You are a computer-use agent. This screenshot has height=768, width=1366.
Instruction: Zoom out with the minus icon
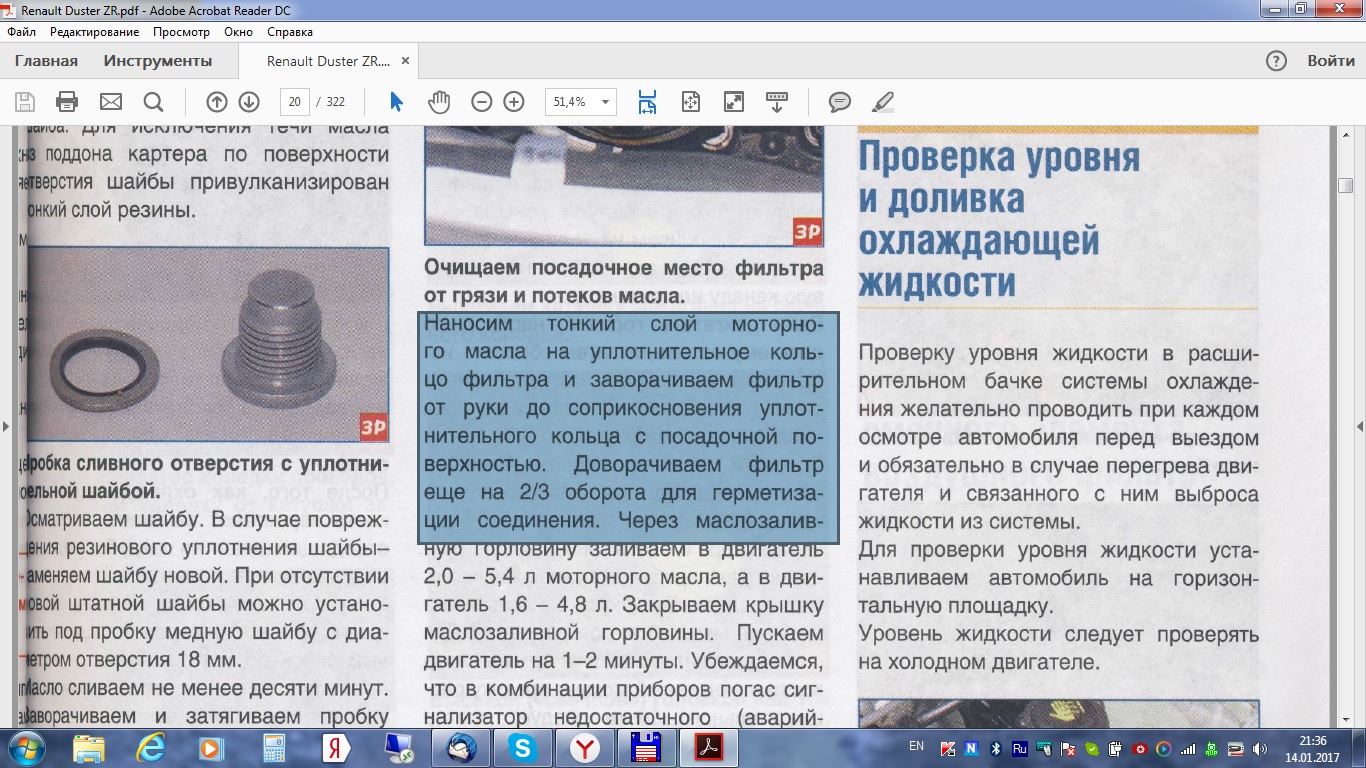482,102
